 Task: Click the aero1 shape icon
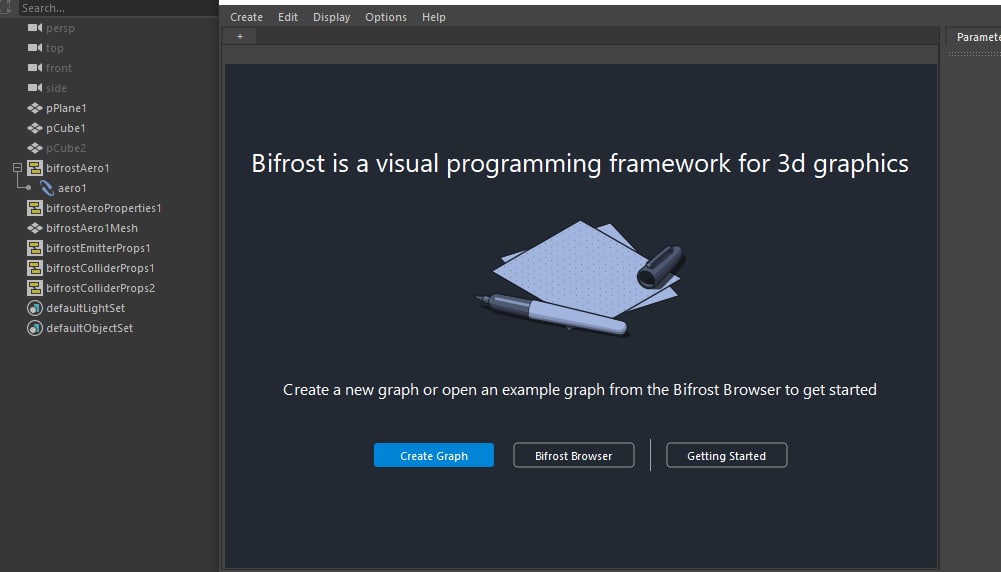coord(47,188)
